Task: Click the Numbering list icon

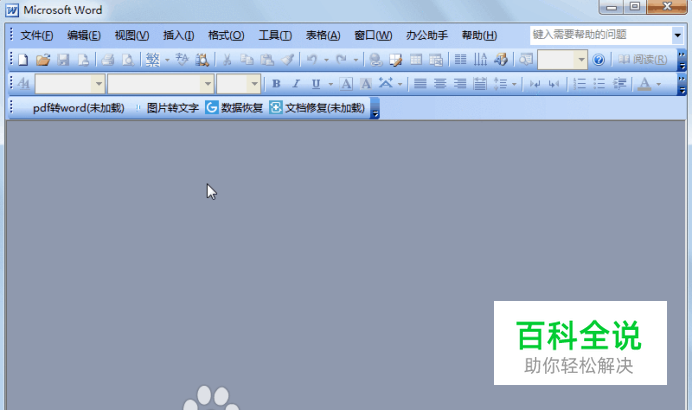Action: [x=579, y=83]
